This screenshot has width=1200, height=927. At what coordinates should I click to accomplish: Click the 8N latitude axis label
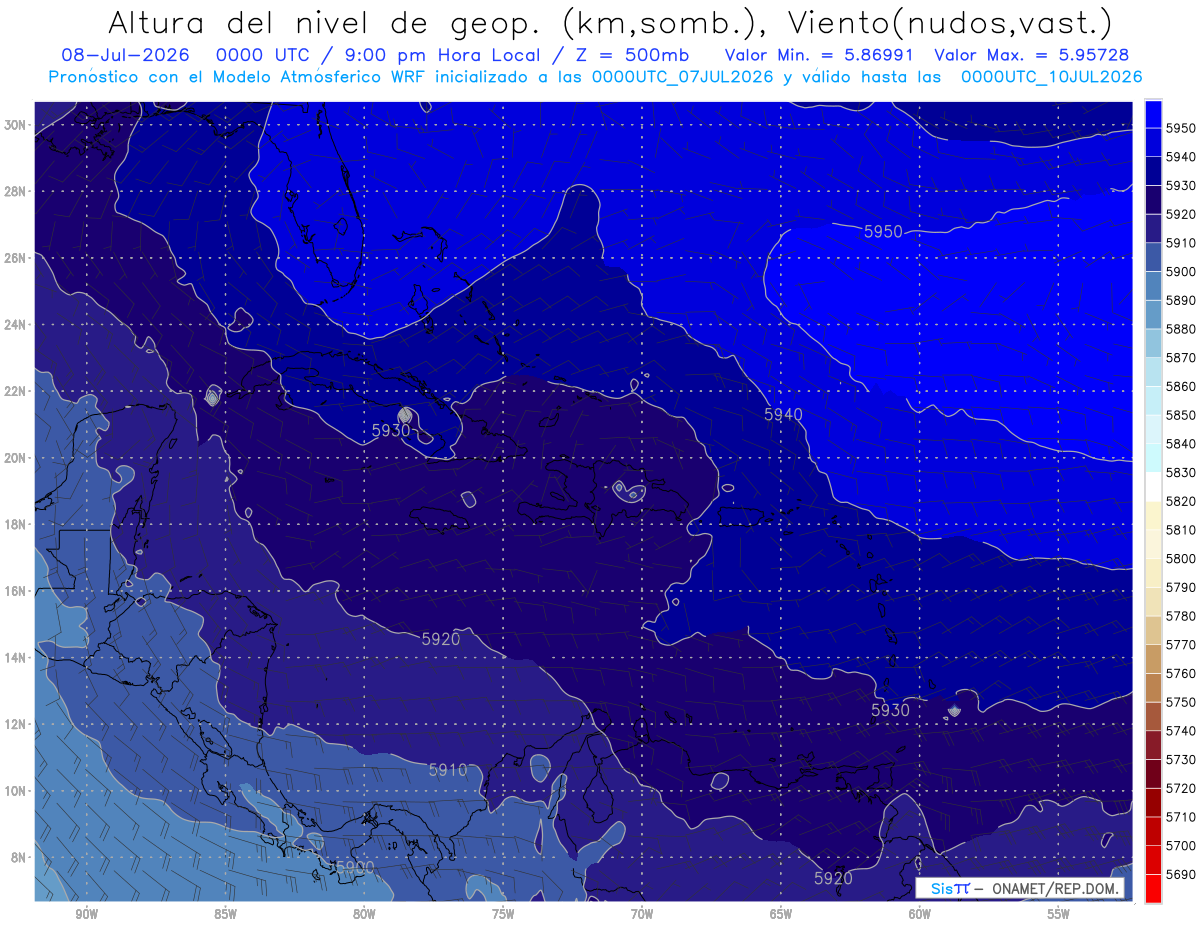[x=19, y=857]
